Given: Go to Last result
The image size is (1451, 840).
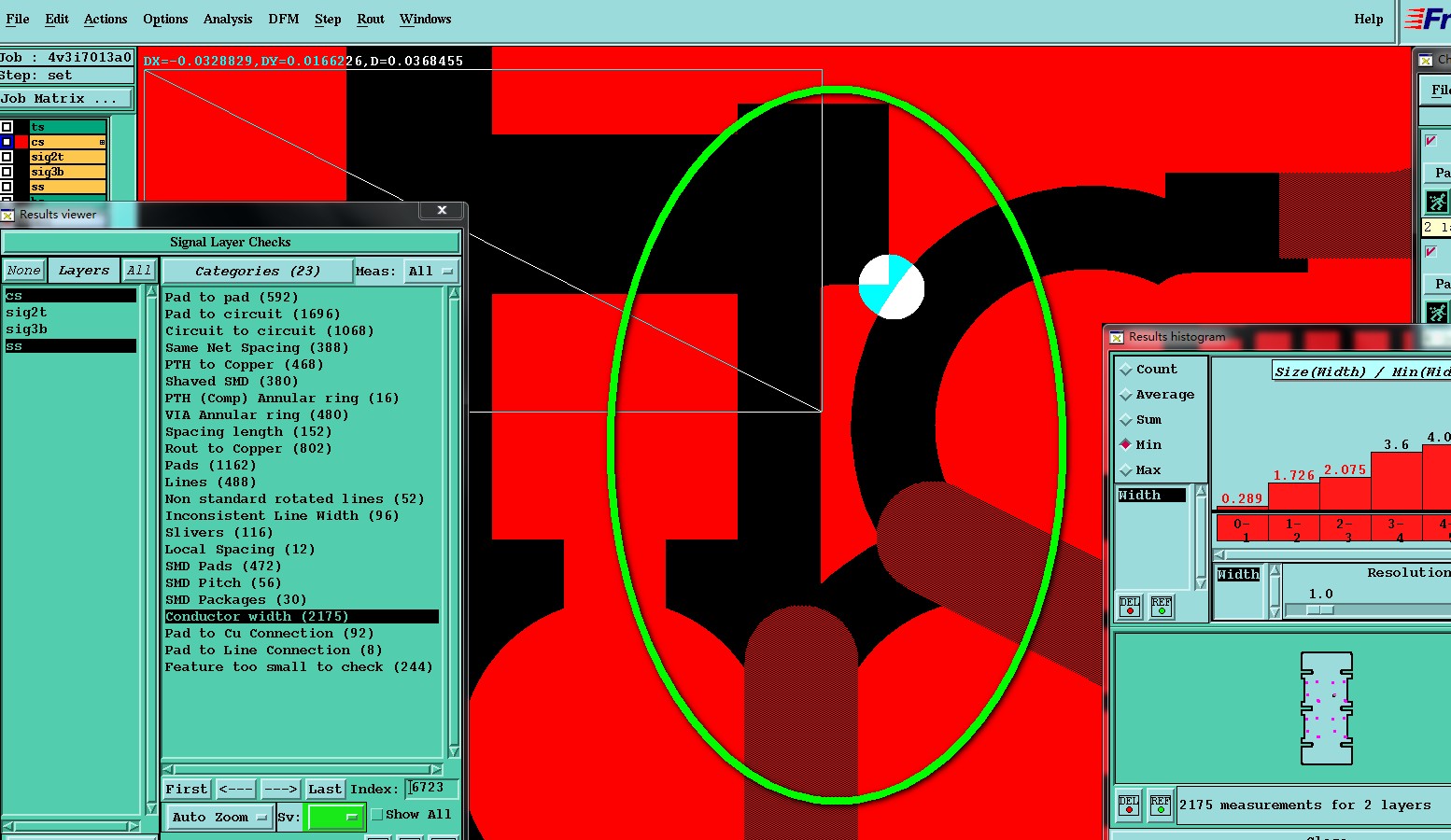Looking at the screenshot, I should click(x=325, y=790).
